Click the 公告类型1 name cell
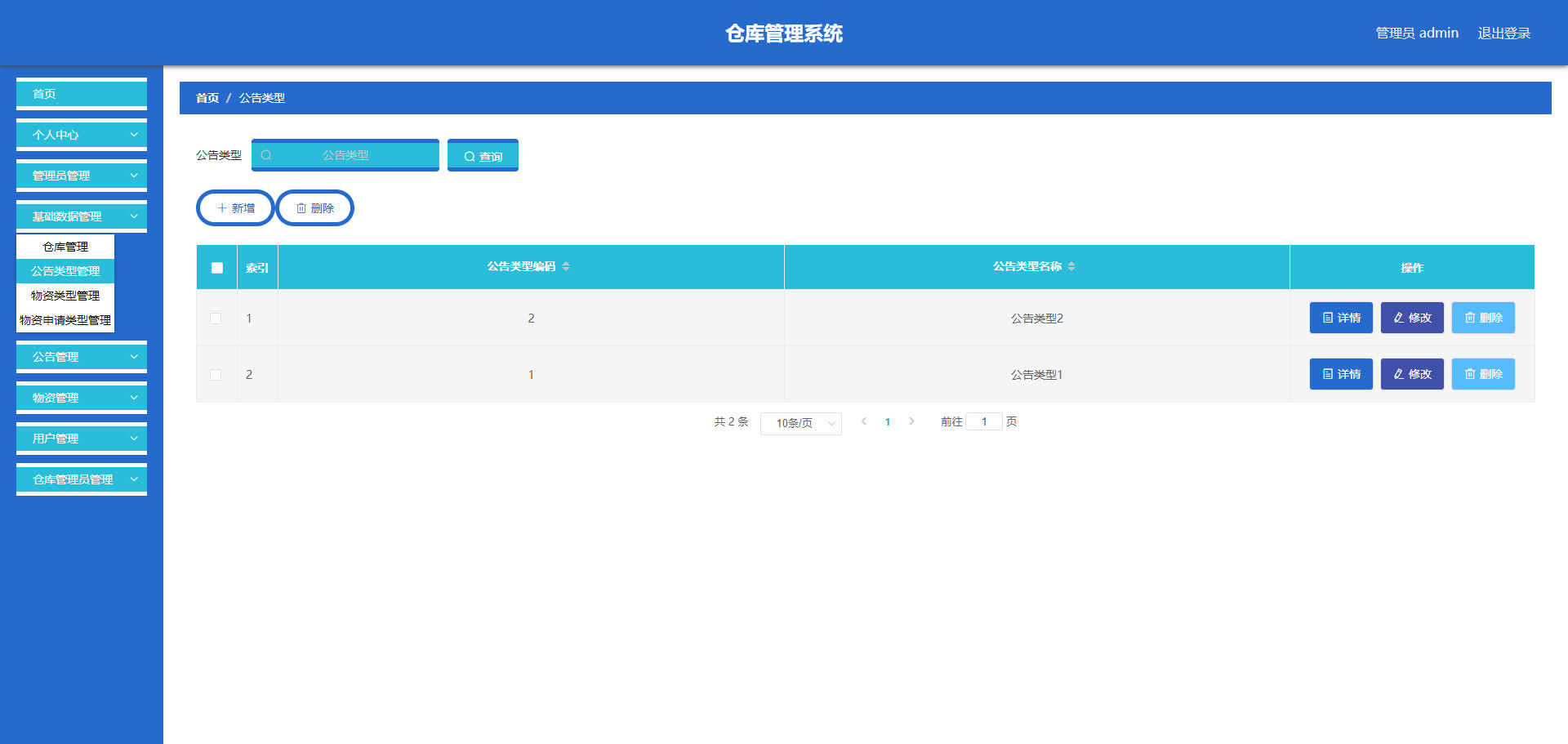The height and width of the screenshot is (744, 1568). (x=1037, y=375)
